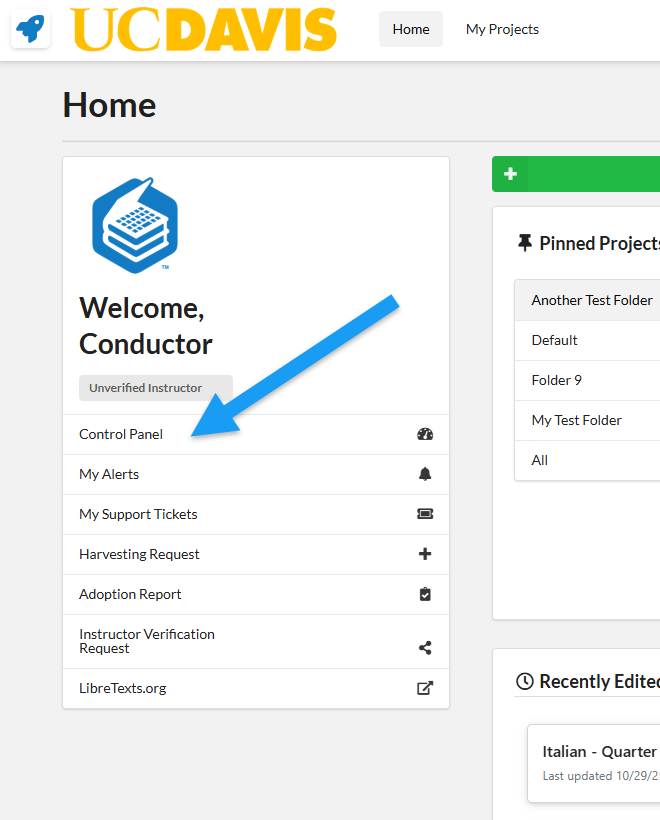Image resolution: width=660 pixels, height=820 pixels.
Task: Open My Support Tickets menu item
Action: point(256,515)
